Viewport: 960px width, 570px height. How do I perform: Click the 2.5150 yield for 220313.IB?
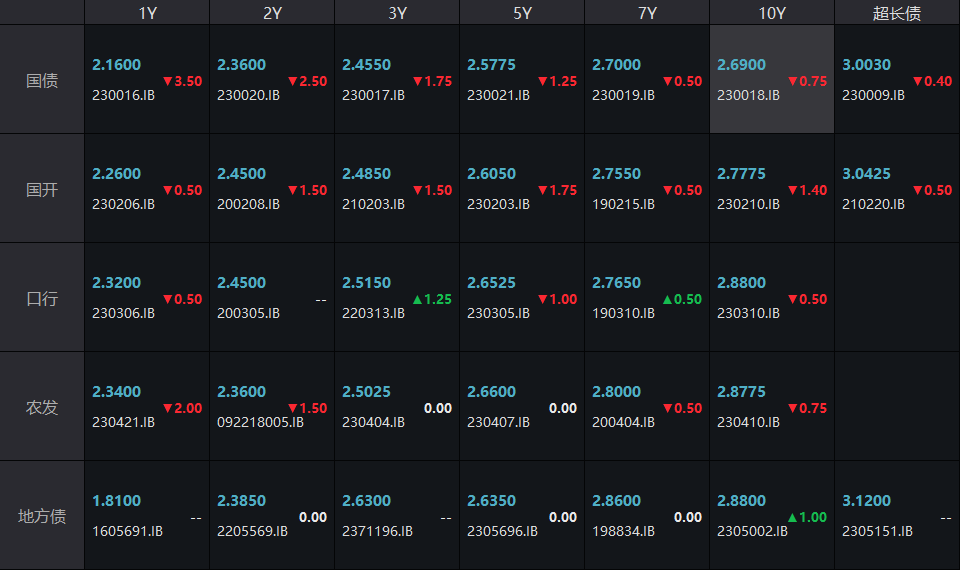click(x=366, y=282)
